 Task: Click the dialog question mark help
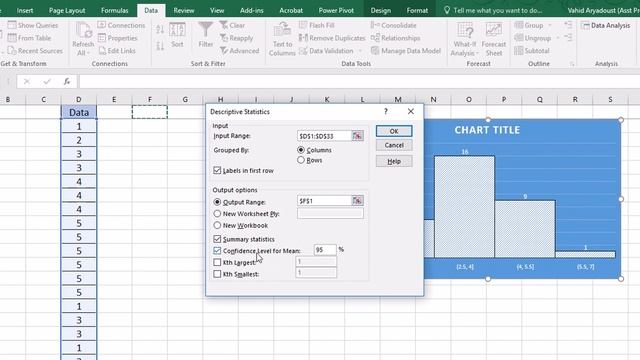coord(386,111)
